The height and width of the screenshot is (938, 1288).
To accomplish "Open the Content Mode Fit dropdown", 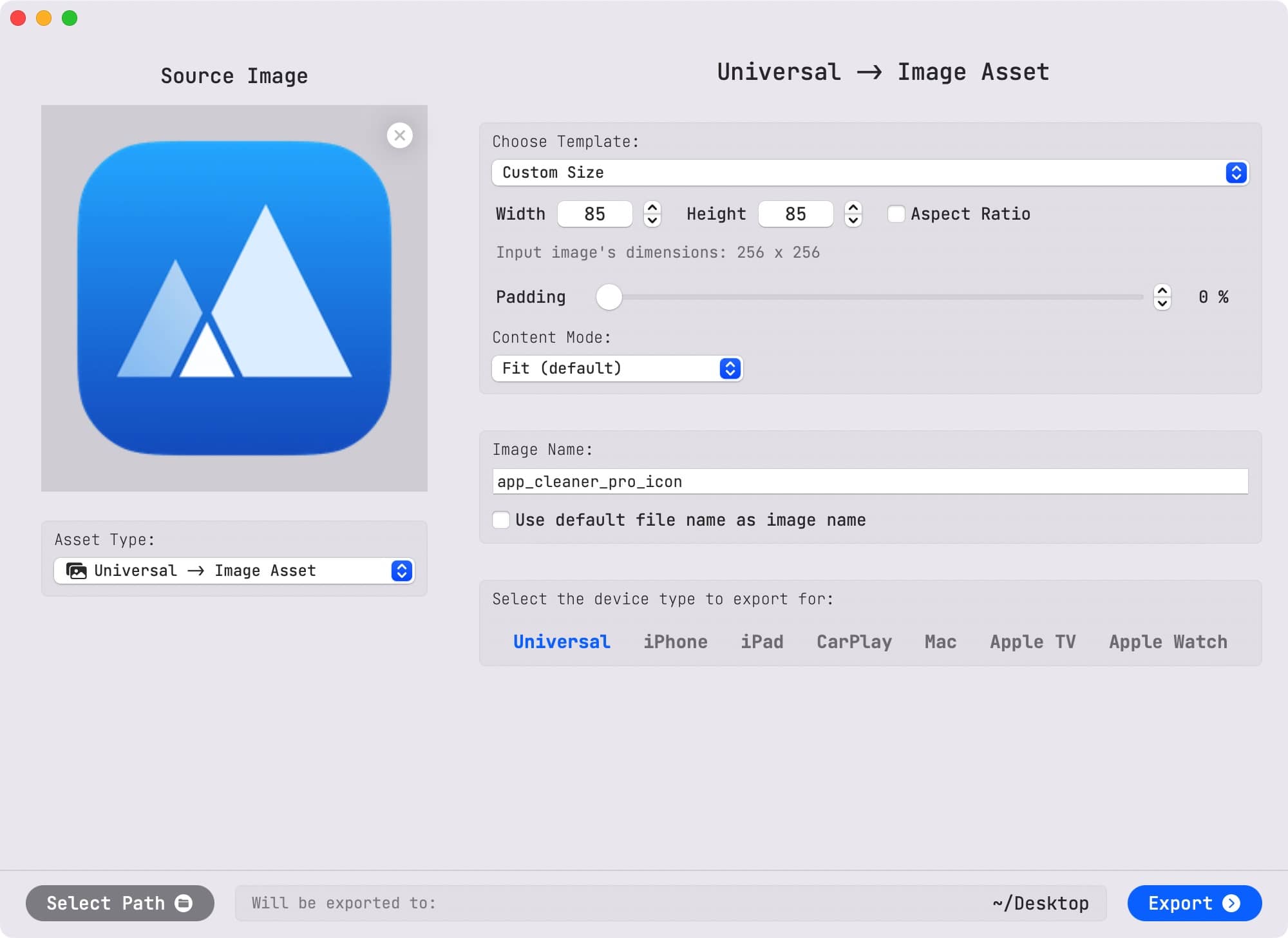I will [x=617, y=368].
